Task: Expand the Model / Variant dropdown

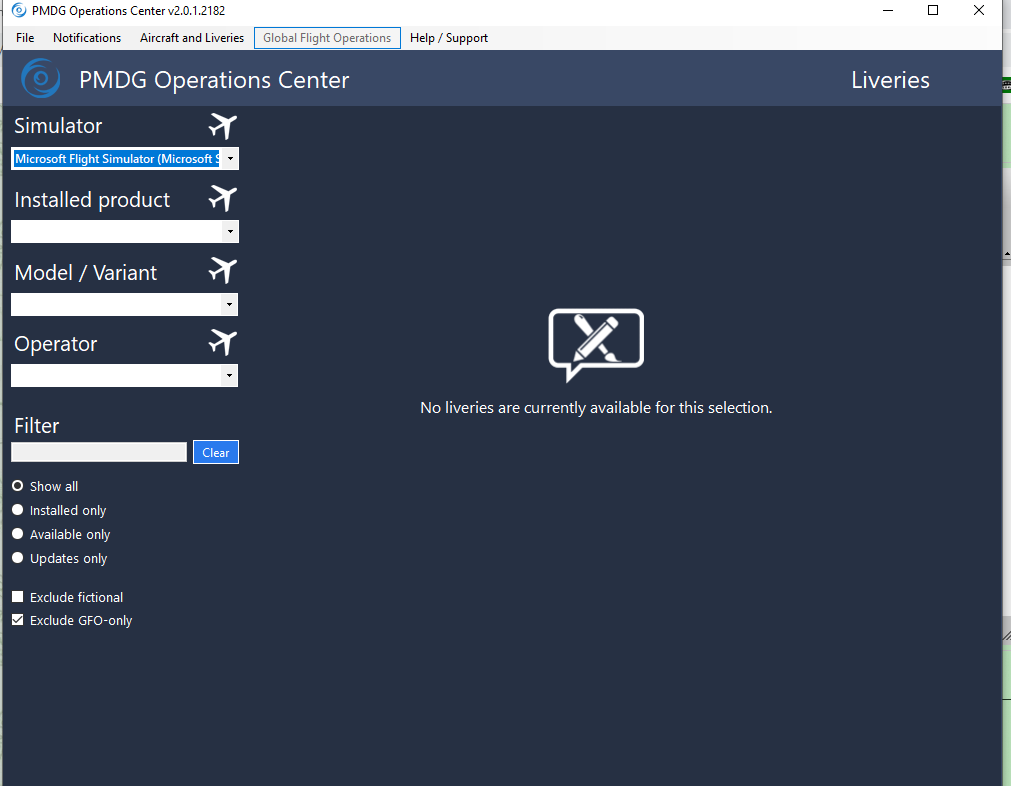Action: point(230,304)
